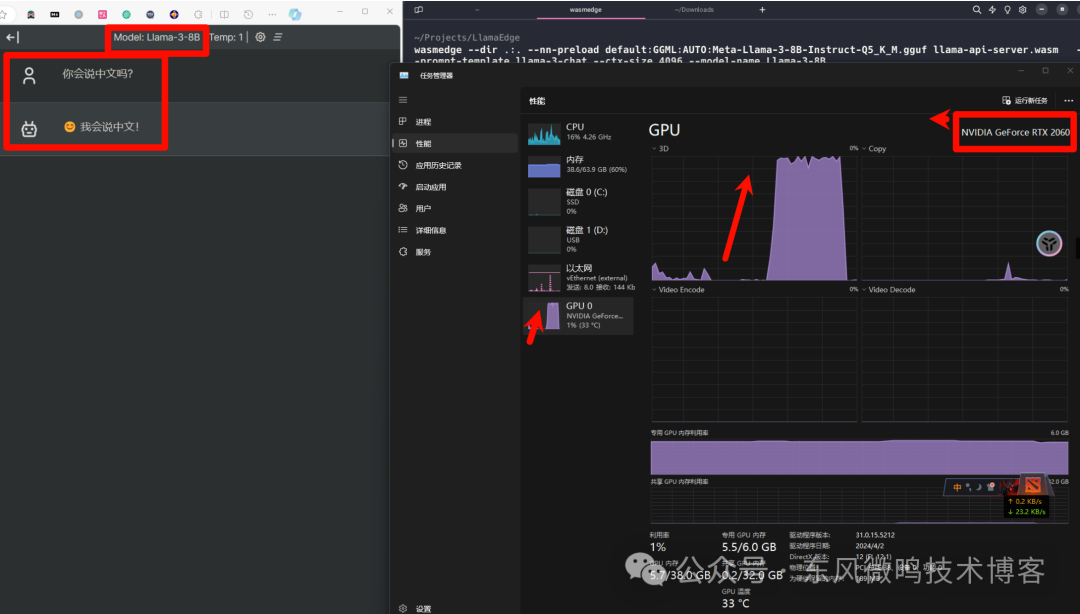The width and height of the screenshot is (1080, 614).
Task: Click the MD extension icon in browser
Action: point(54,14)
